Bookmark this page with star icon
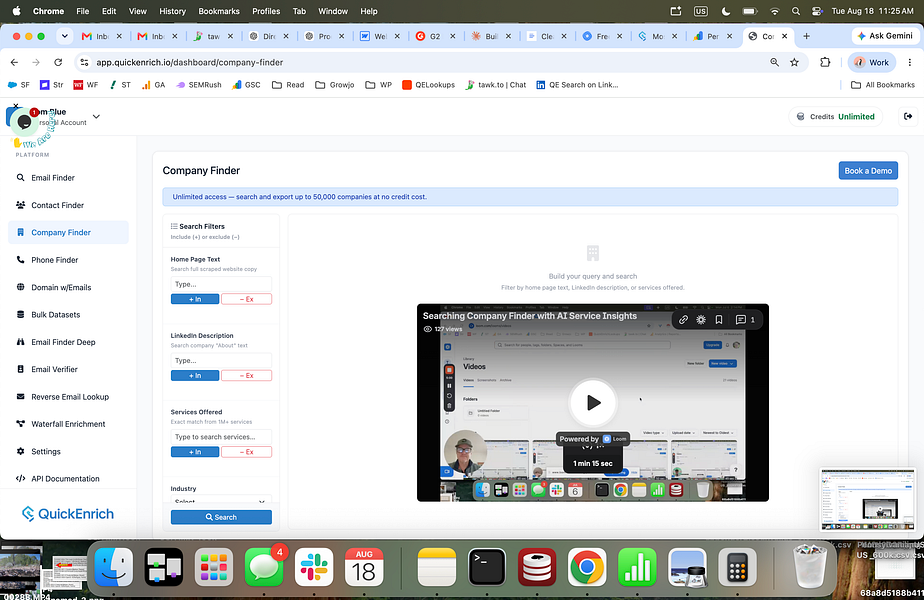The width and height of the screenshot is (924, 600). point(794,62)
